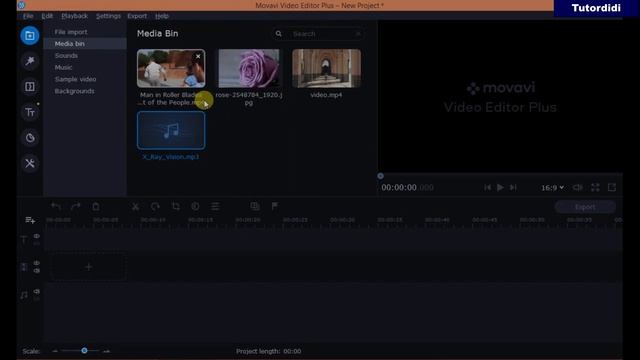Open Clip Properties lines icon
The height and width of the screenshot is (360, 640).
pyautogui.click(x=215, y=207)
